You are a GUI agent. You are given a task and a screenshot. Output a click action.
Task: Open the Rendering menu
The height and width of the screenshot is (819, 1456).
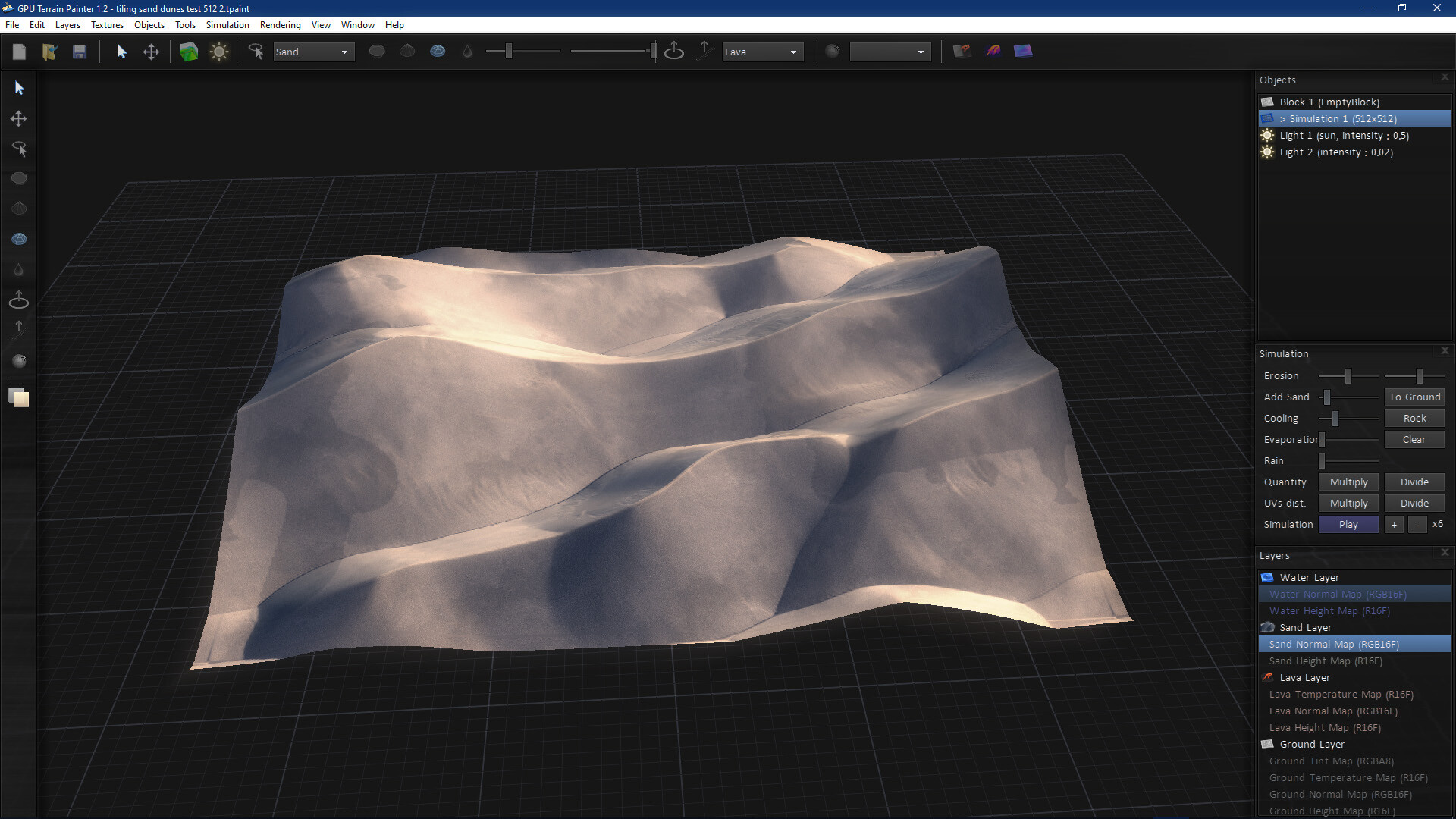[280, 24]
